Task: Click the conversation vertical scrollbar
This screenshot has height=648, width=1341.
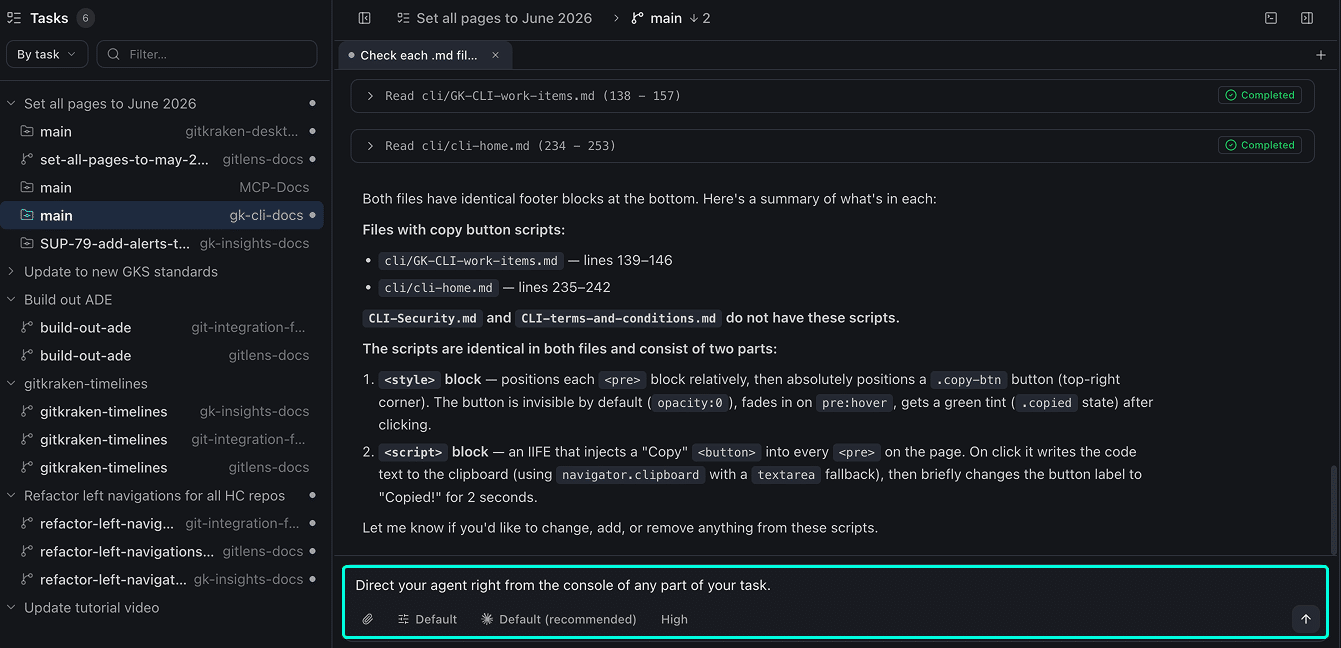Action: pyautogui.click(x=1334, y=510)
